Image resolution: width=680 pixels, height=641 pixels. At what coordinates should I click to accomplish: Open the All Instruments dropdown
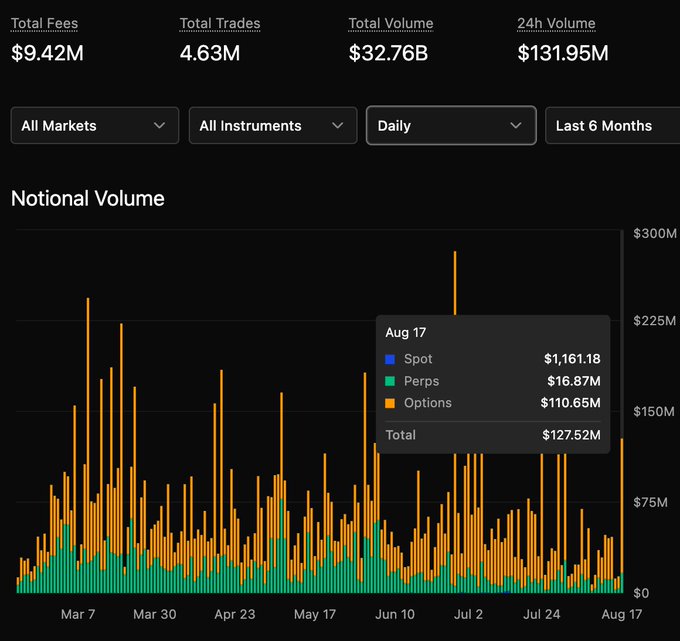tap(273, 126)
